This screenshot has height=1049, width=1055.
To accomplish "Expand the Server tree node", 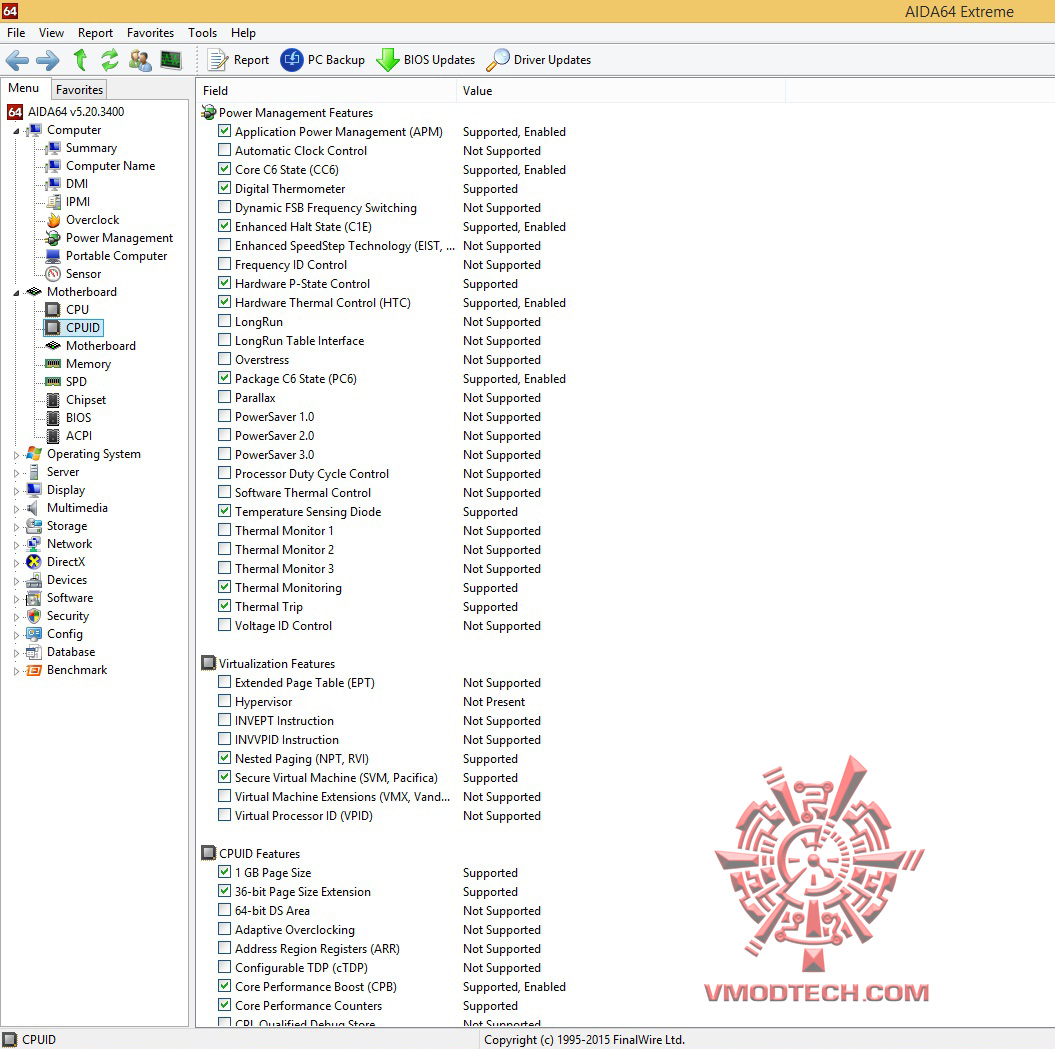I will pos(17,473).
